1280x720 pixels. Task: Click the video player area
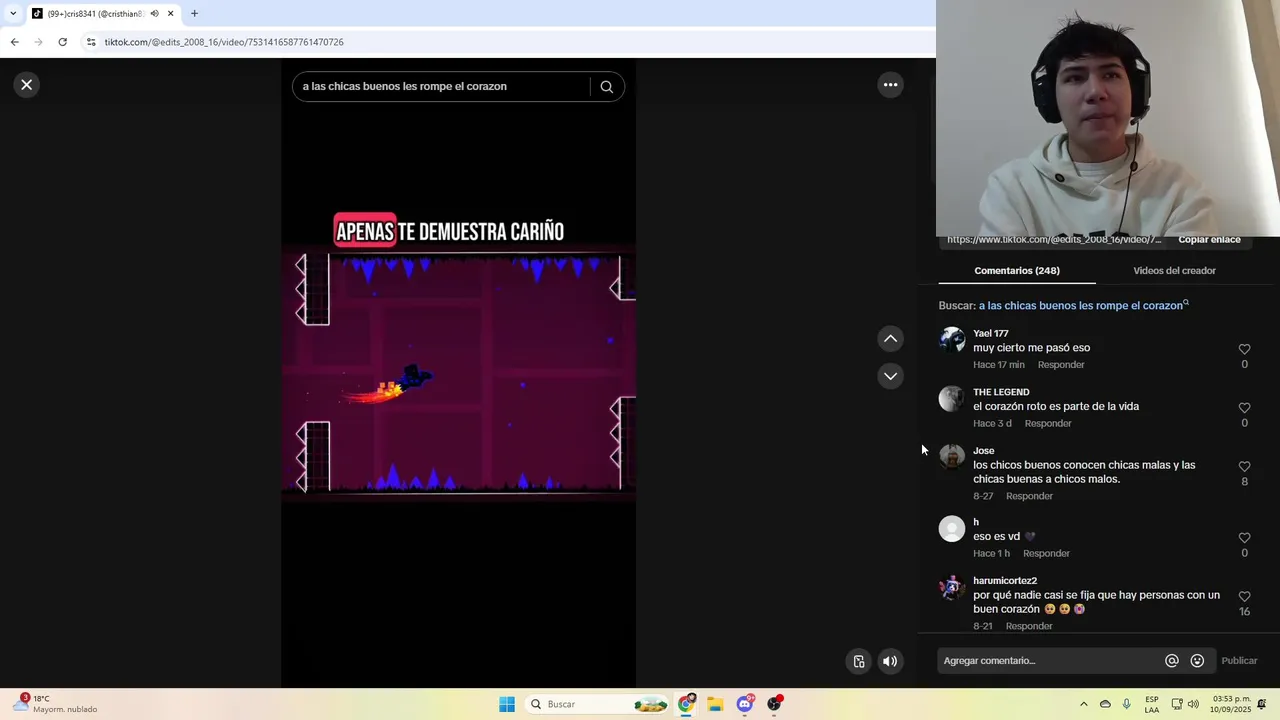(459, 373)
